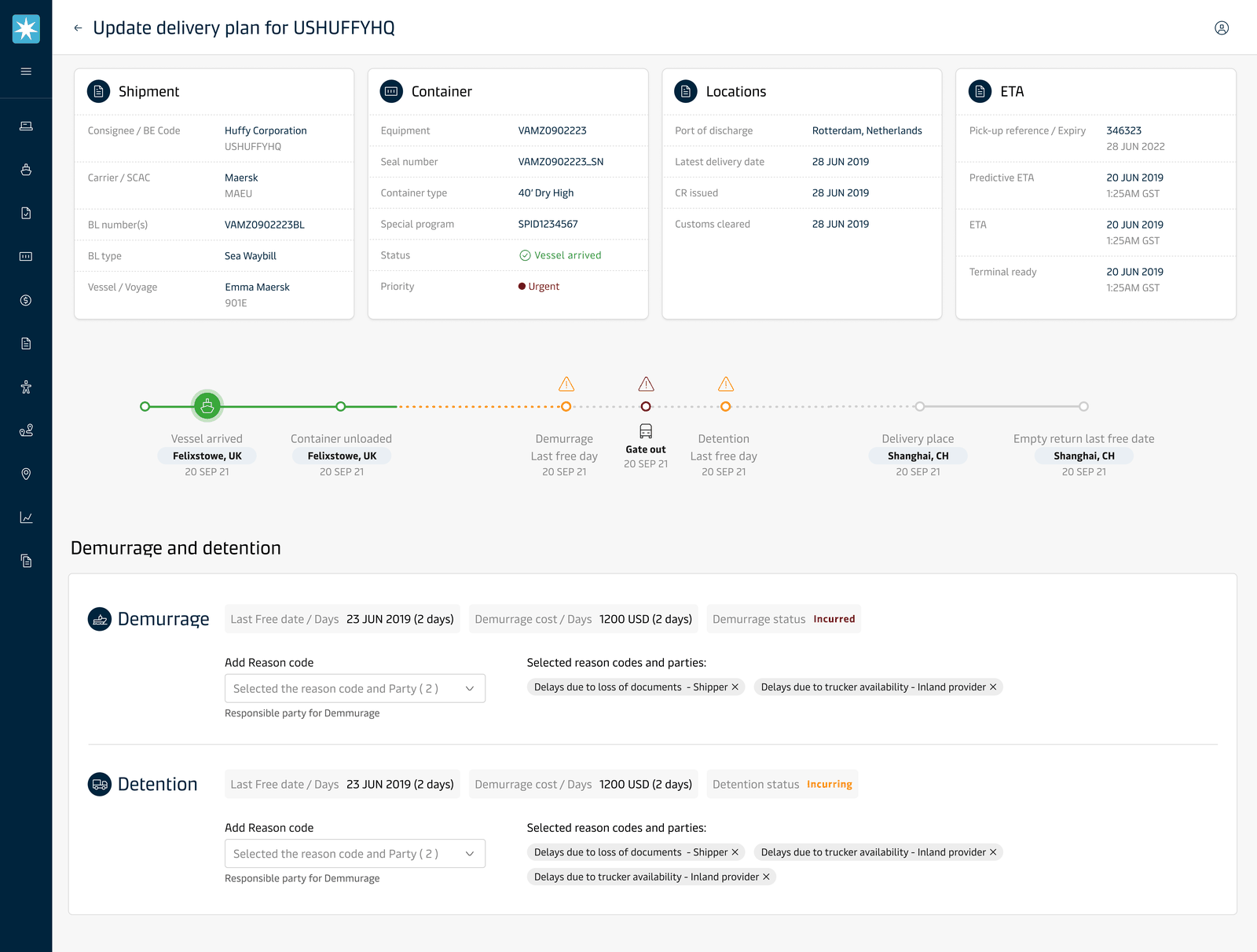Open the analytics chart sidebar icon

coord(26,517)
